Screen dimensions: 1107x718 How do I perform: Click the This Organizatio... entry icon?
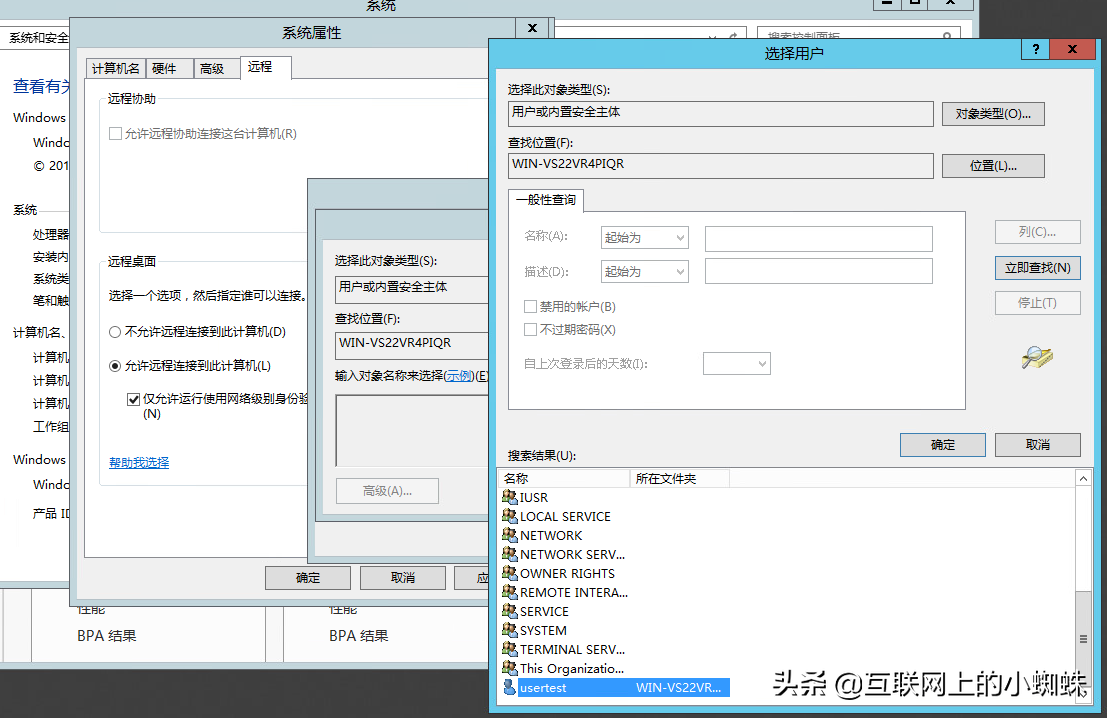point(509,668)
